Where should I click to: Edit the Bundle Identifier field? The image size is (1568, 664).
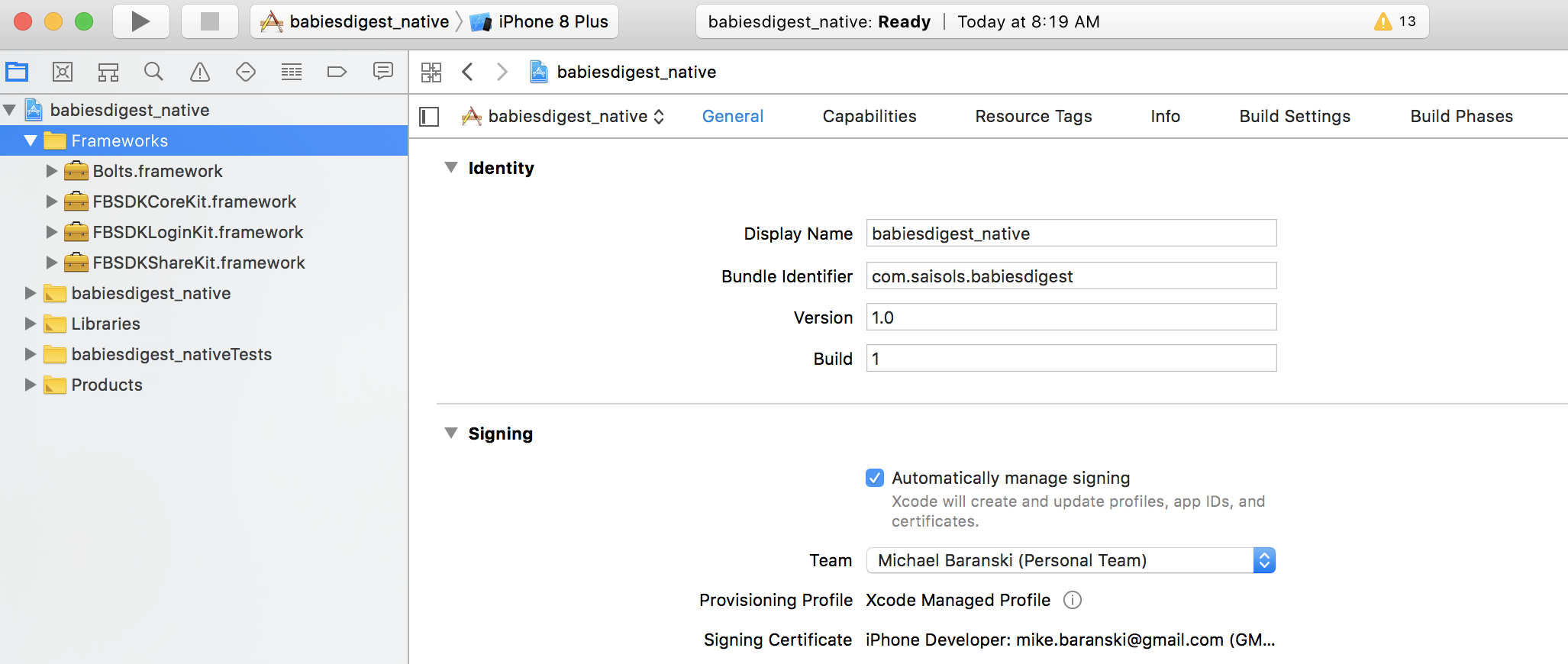(x=1071, y=276)
